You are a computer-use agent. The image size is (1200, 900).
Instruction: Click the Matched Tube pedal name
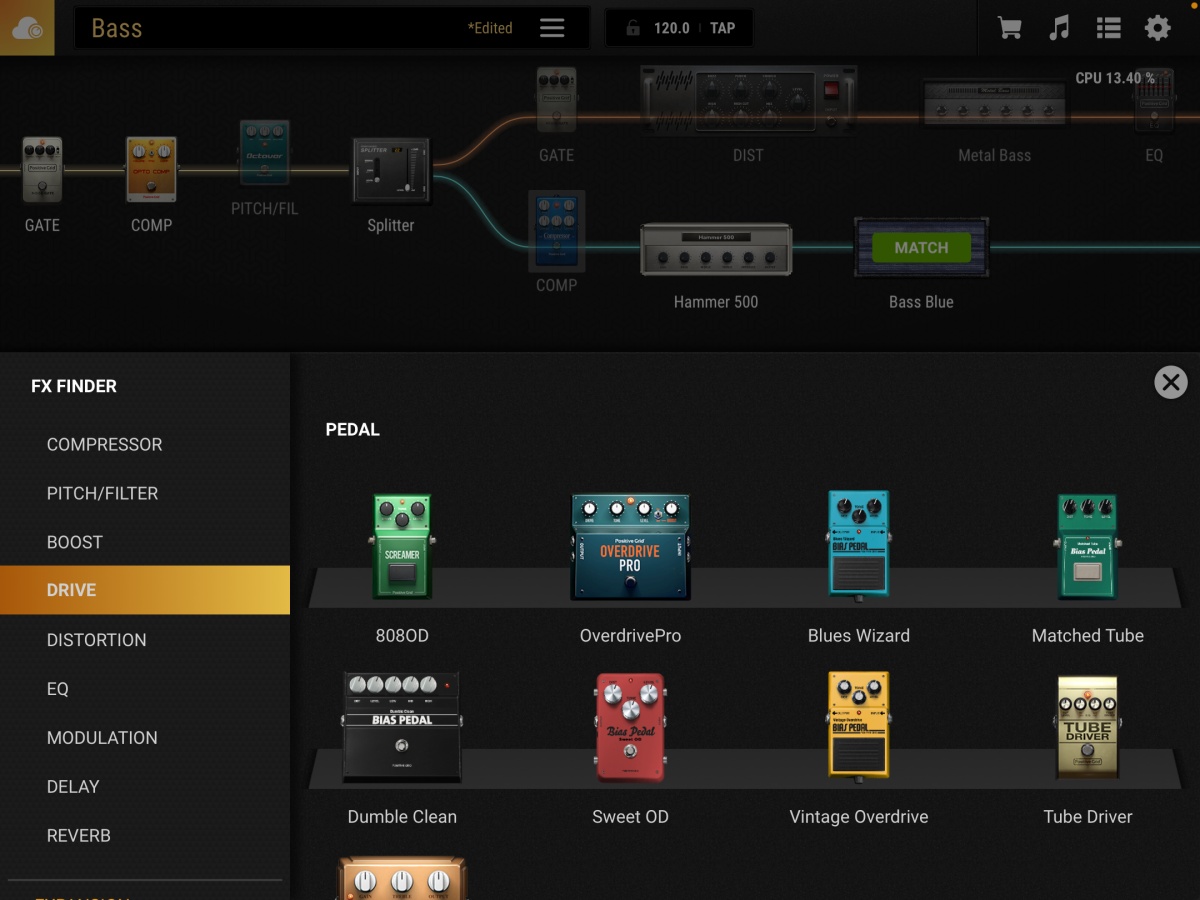pyautogui.click(x=1088, y=636)
